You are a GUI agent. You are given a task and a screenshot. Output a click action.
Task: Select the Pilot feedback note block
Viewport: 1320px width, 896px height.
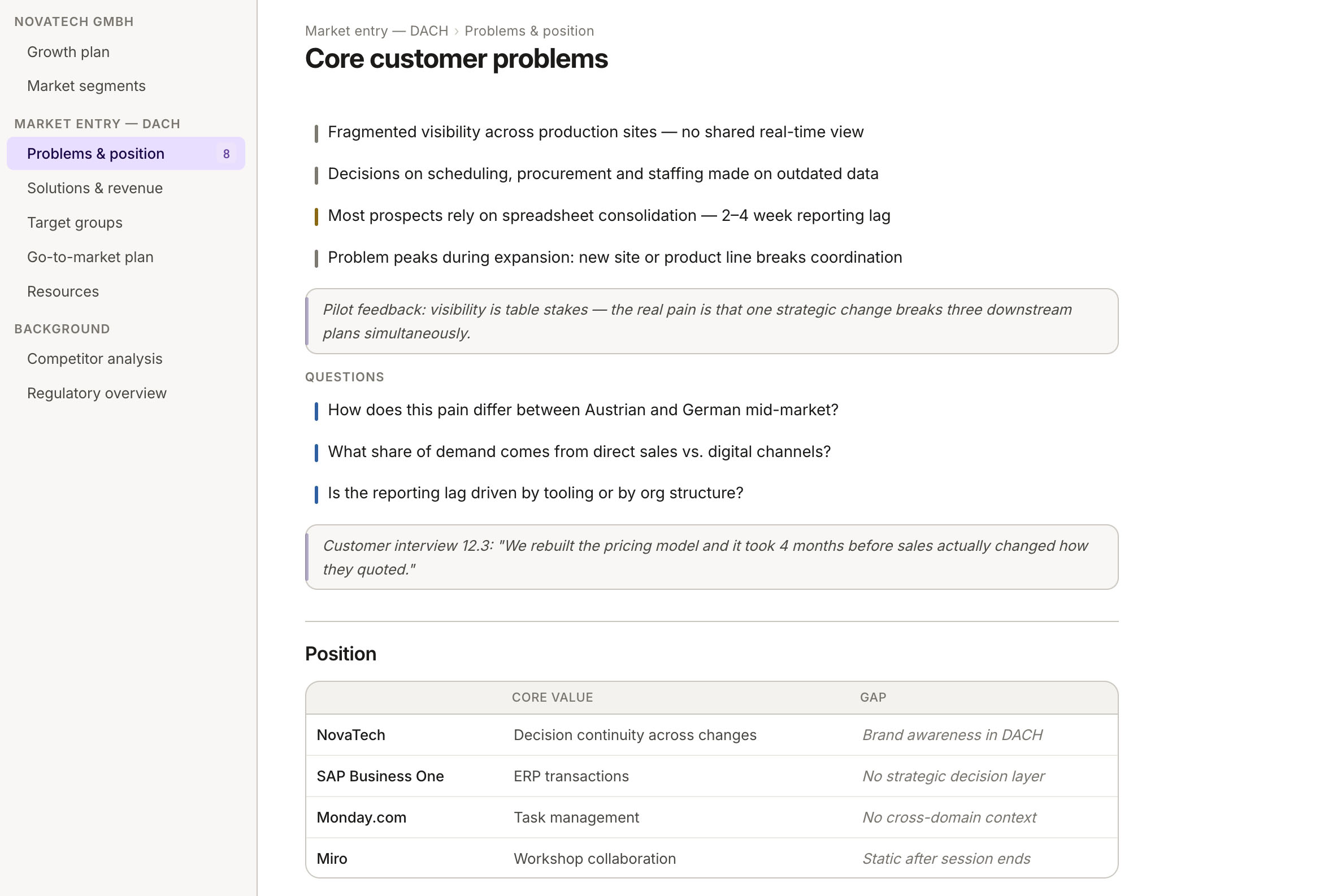(711, 321)
